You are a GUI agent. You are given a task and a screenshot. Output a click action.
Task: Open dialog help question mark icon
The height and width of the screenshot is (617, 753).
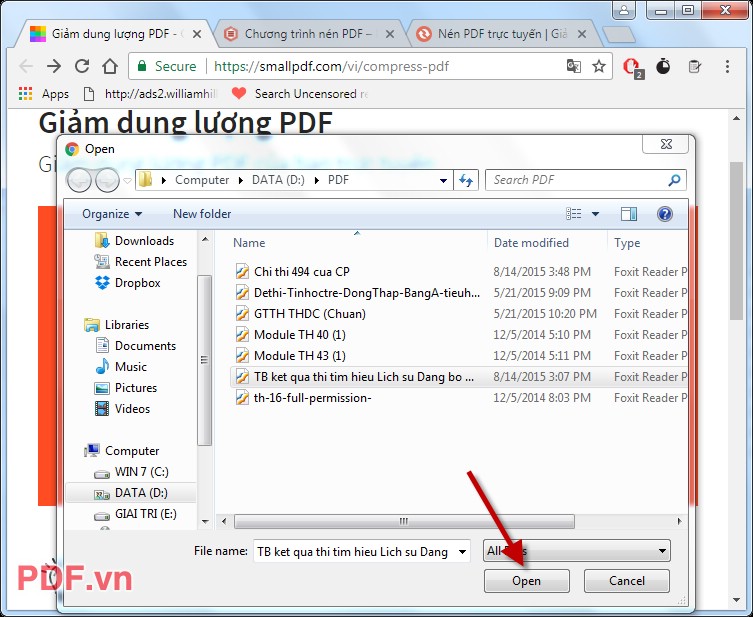pos(665,214)
